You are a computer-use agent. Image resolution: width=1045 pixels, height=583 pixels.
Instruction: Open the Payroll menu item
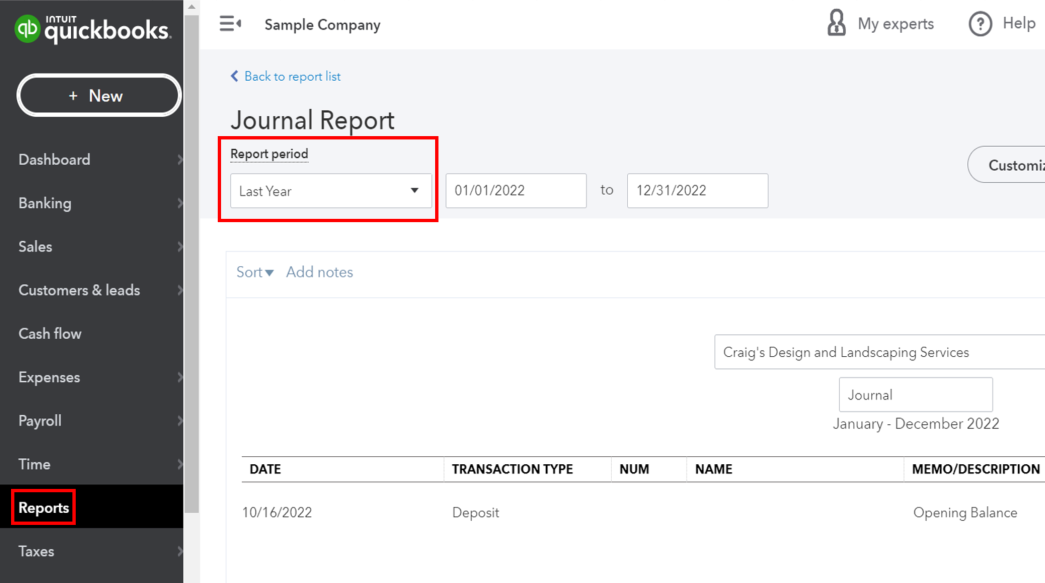(40, 421)
